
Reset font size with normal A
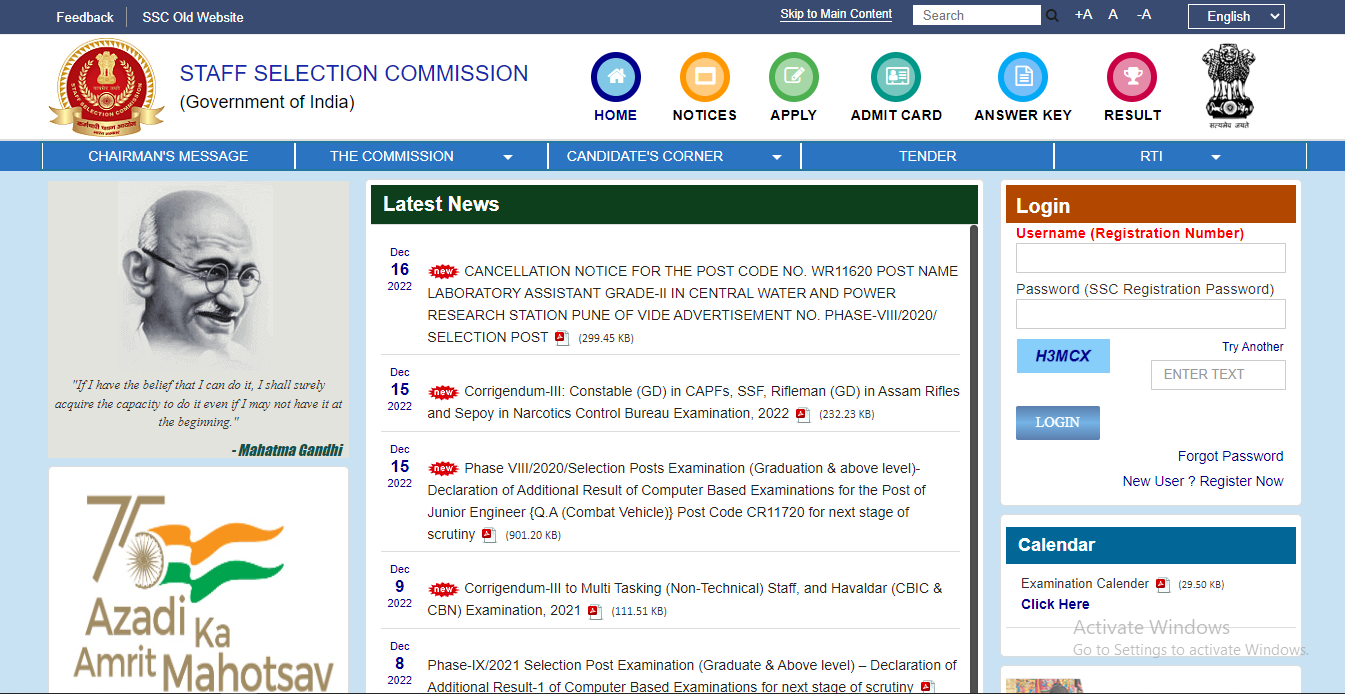[1113, 15]
